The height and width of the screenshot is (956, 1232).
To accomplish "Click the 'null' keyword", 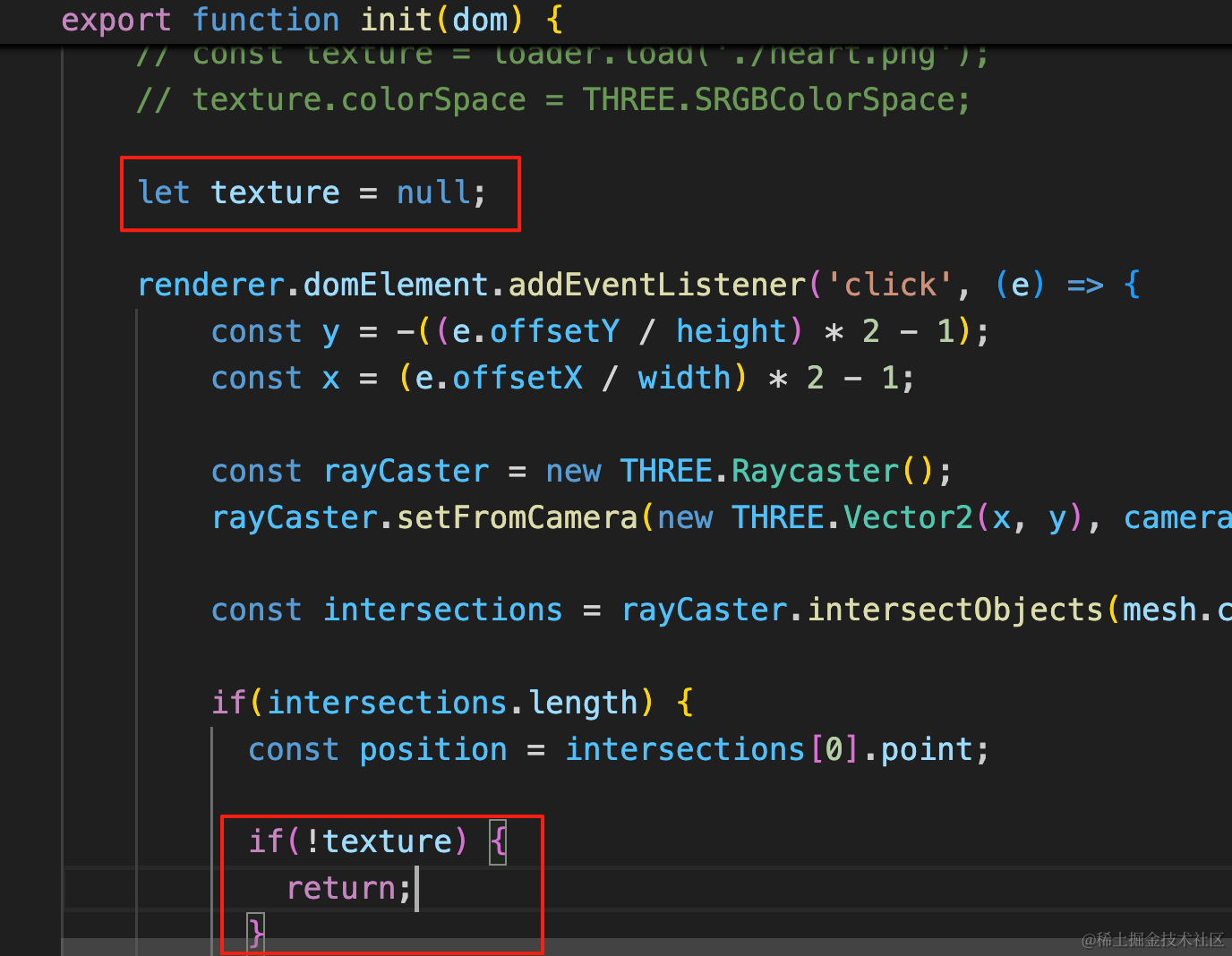I will pyautogui.click(x=433, y=192).
